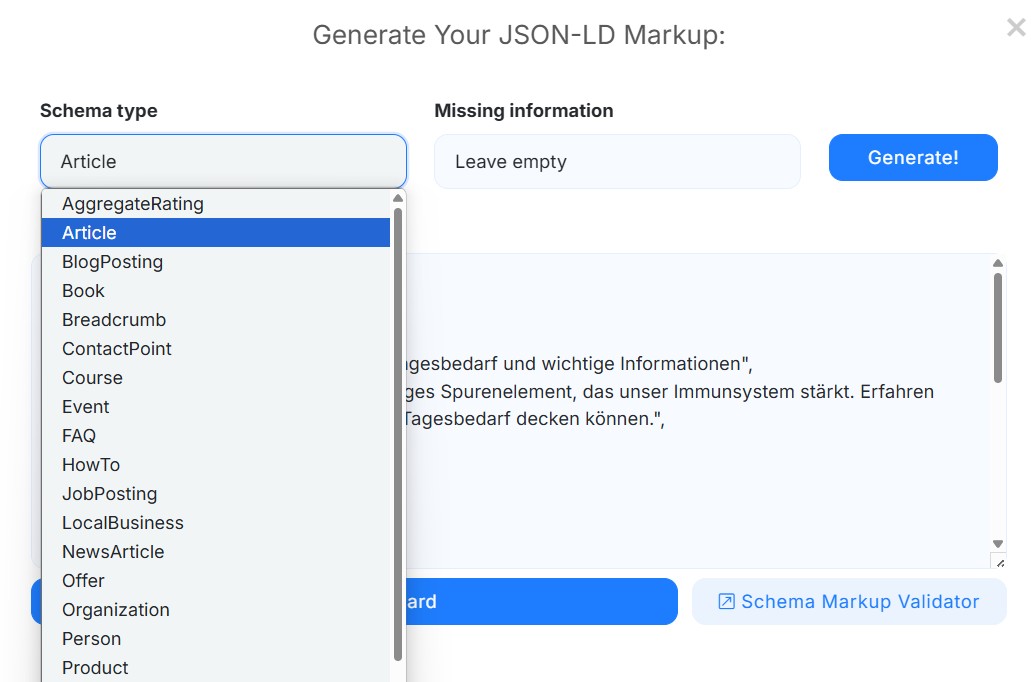Viewport: 1036px width, 682px height.
Task: Click the Leave empty missing information field
Action: (x=616, y=161)
